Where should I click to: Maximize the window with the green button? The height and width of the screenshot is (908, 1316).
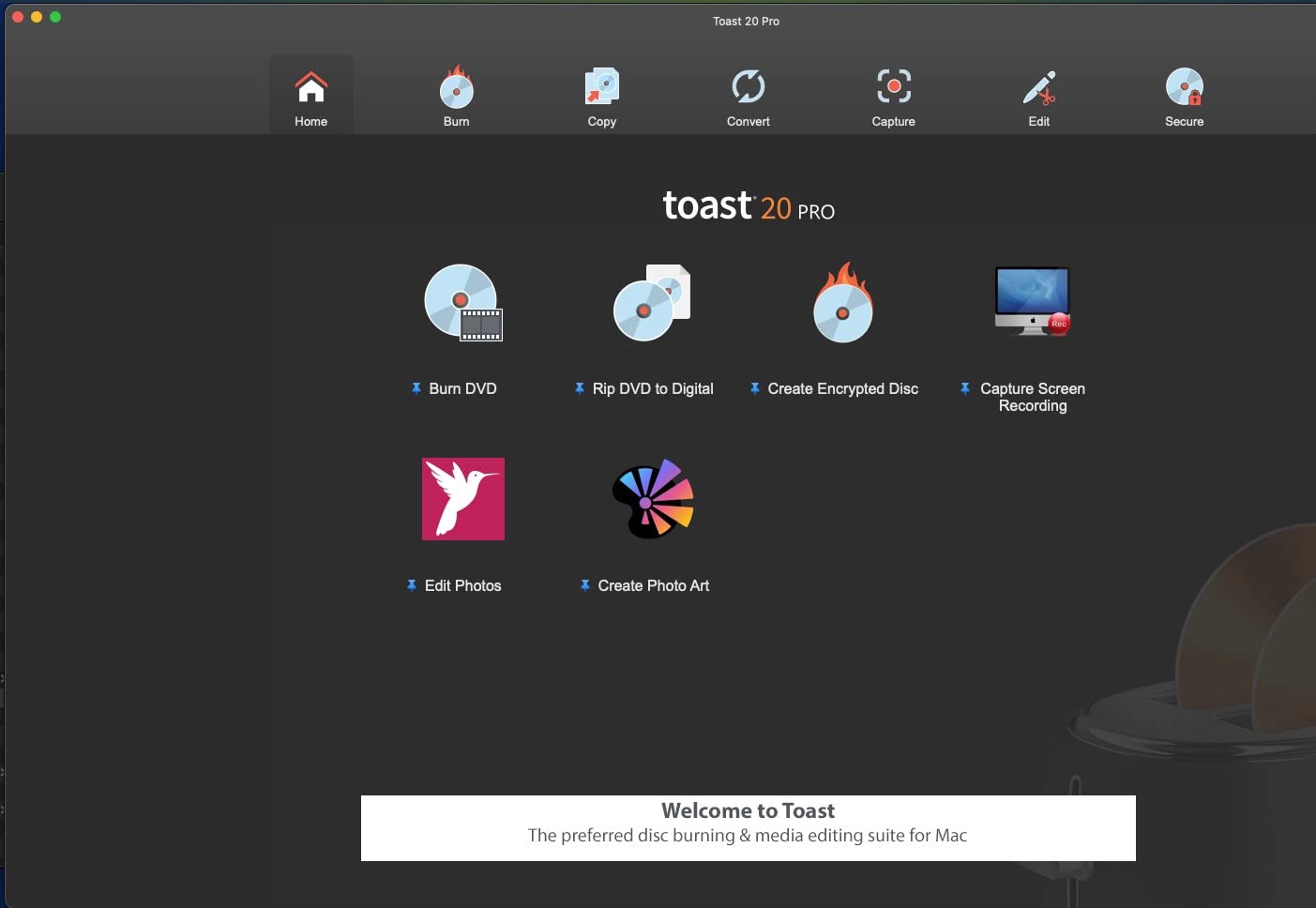tap(55, 17)
